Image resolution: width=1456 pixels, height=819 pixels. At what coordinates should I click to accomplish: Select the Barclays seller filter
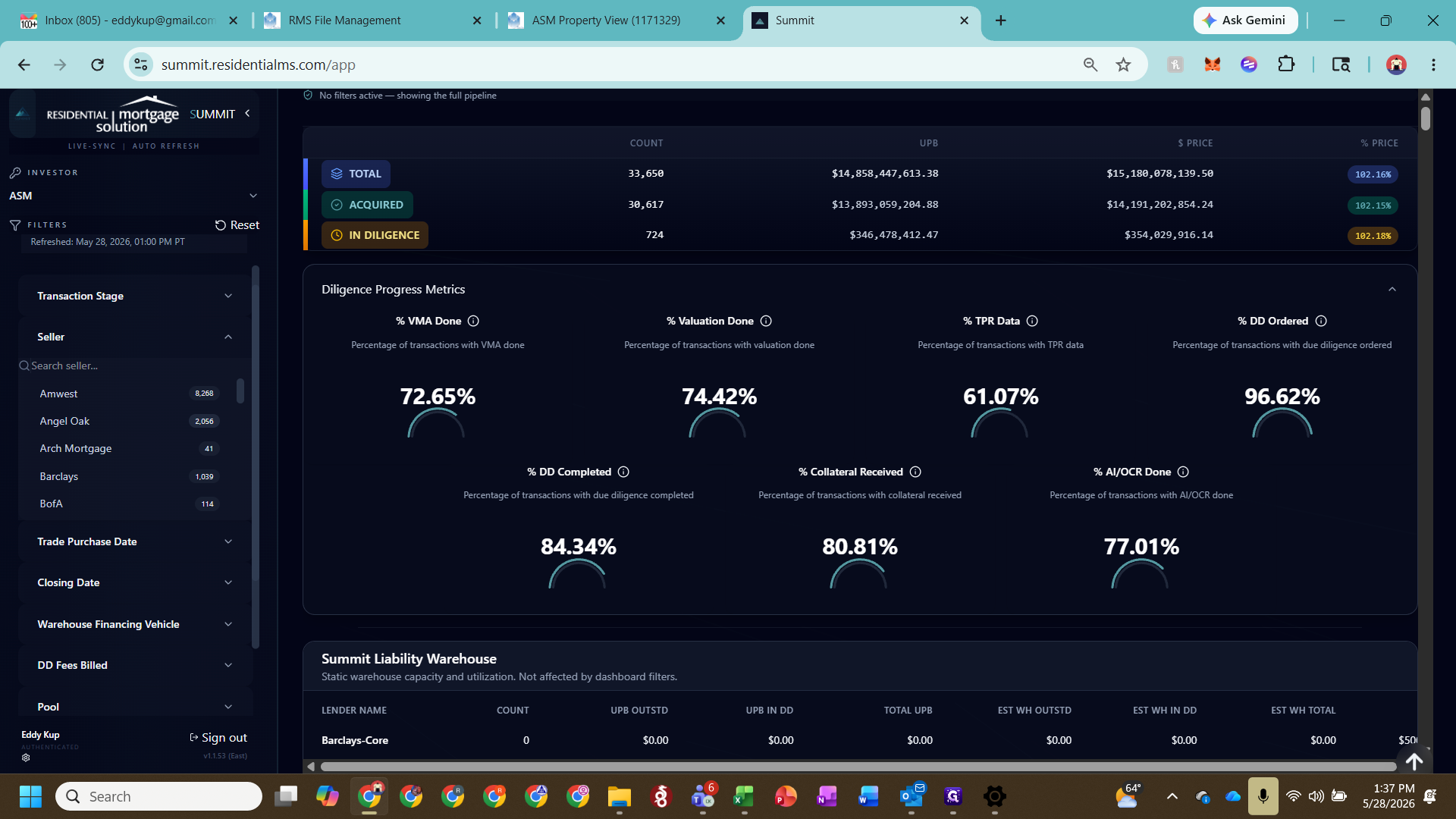pyautogui.click(x=129, y=476)
